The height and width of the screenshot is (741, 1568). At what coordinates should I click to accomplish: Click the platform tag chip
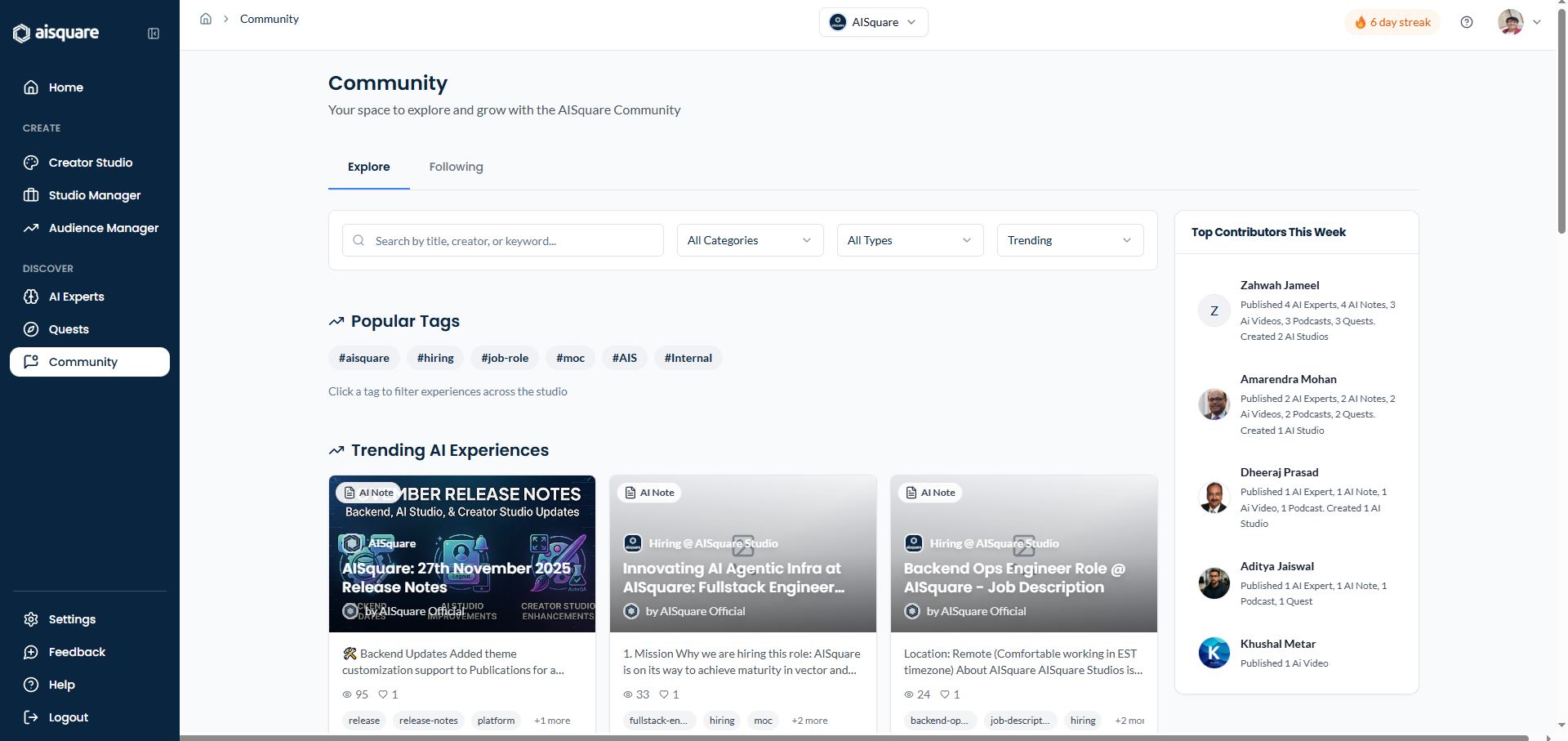(496, 721)
